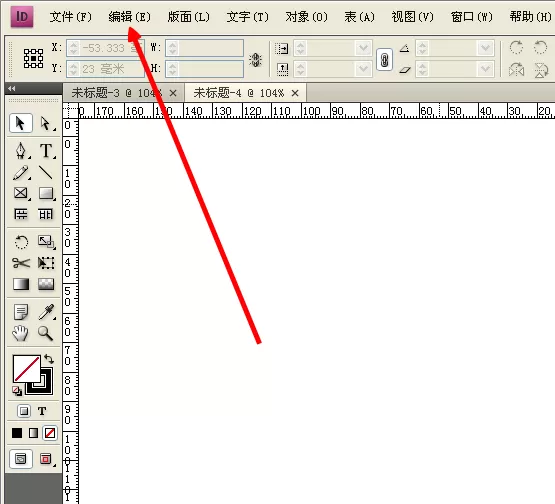Open the 版面(L) menu
555x504 pixels.
(189, 17)
